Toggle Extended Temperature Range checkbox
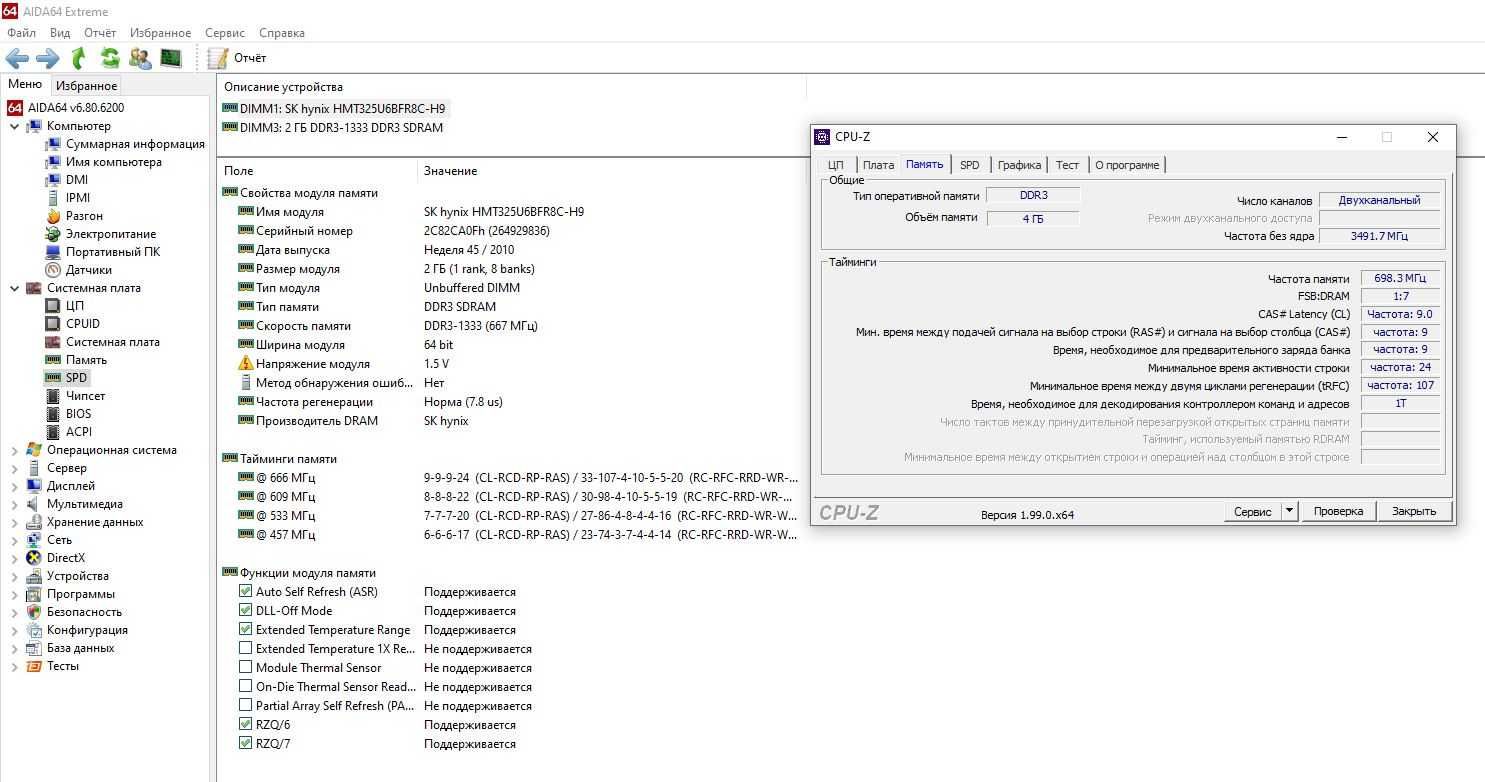 [x=246, y=630]
